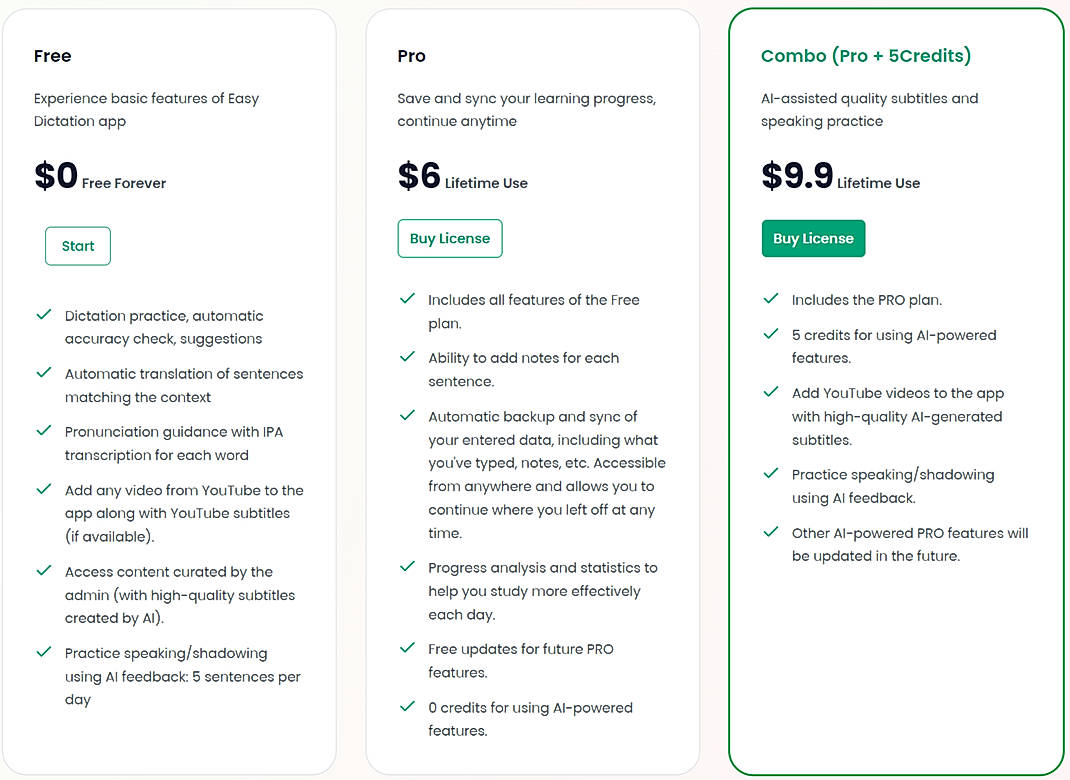Click the checkmark beside 'Dictation practice, automatic accuracy check'
This screenshot has height=780, width=1070.
click(x=44, y=315)
